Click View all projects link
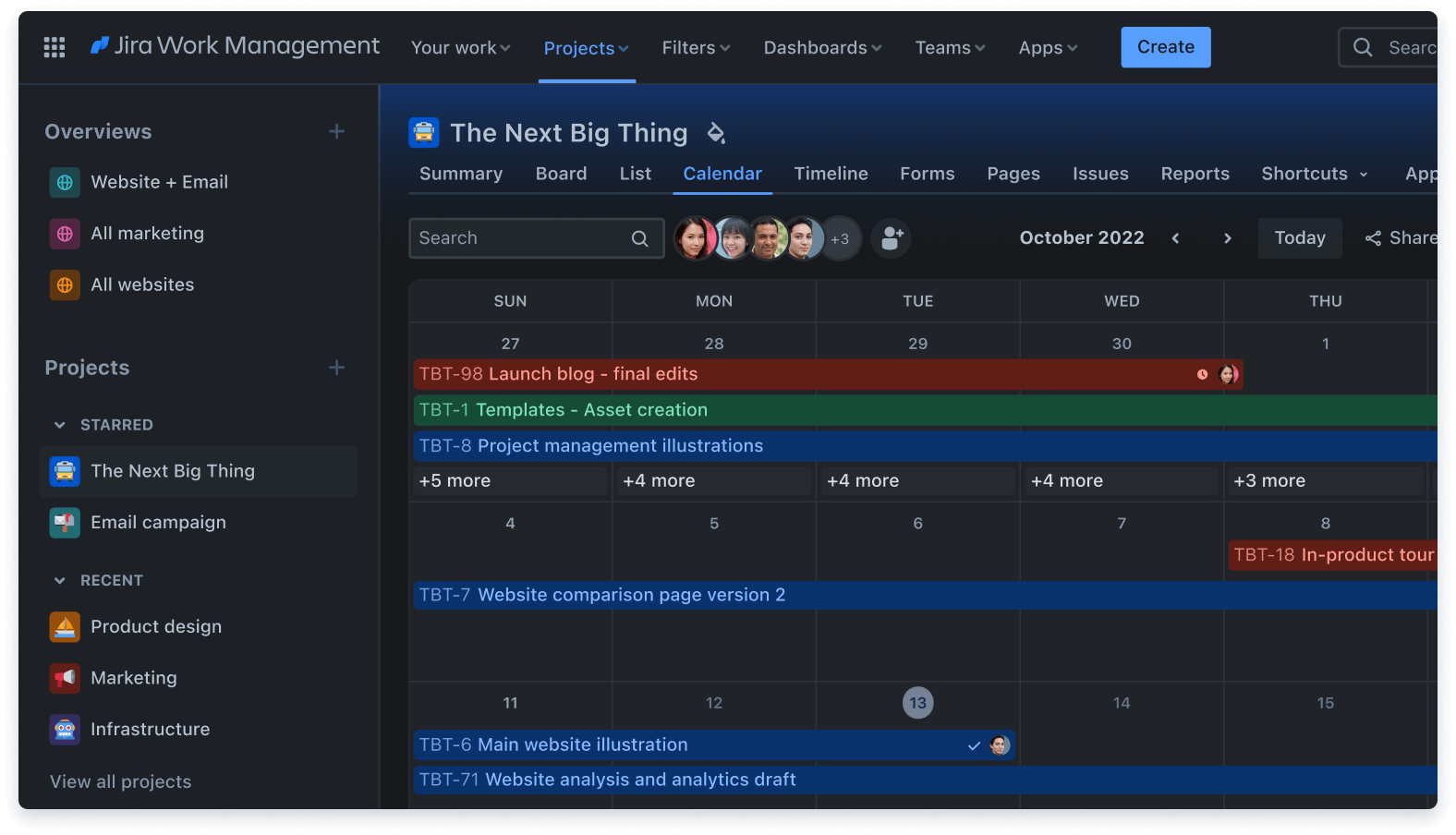 121,781
